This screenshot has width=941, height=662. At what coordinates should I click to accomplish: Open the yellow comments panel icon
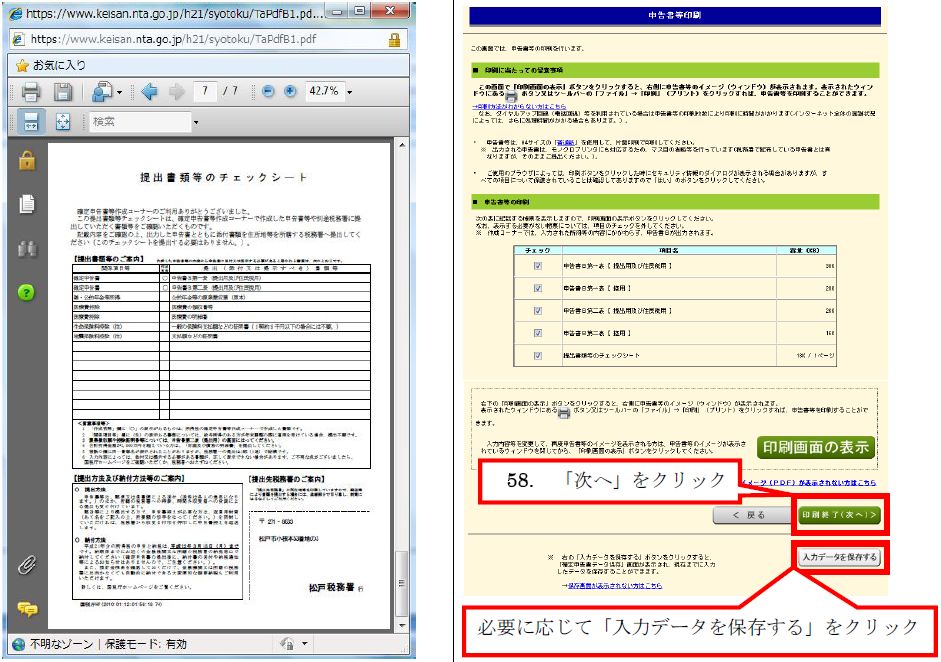coord(27,609)
